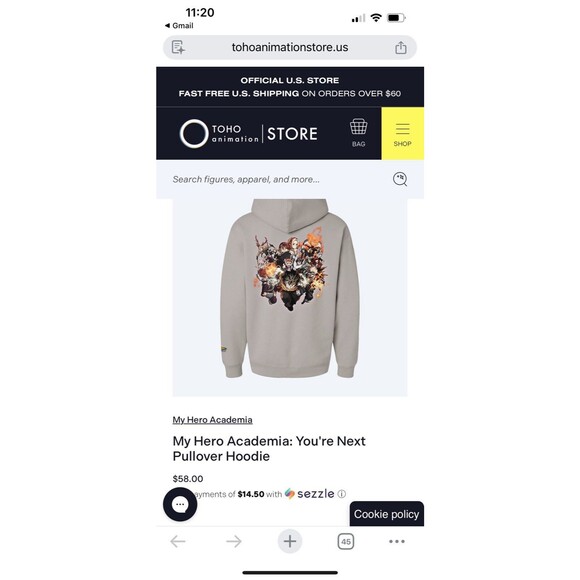Image resolution: width=580 pixels, height=580 pixels.
Task: Tap the search magnifier icon
Action: (400, 179)
